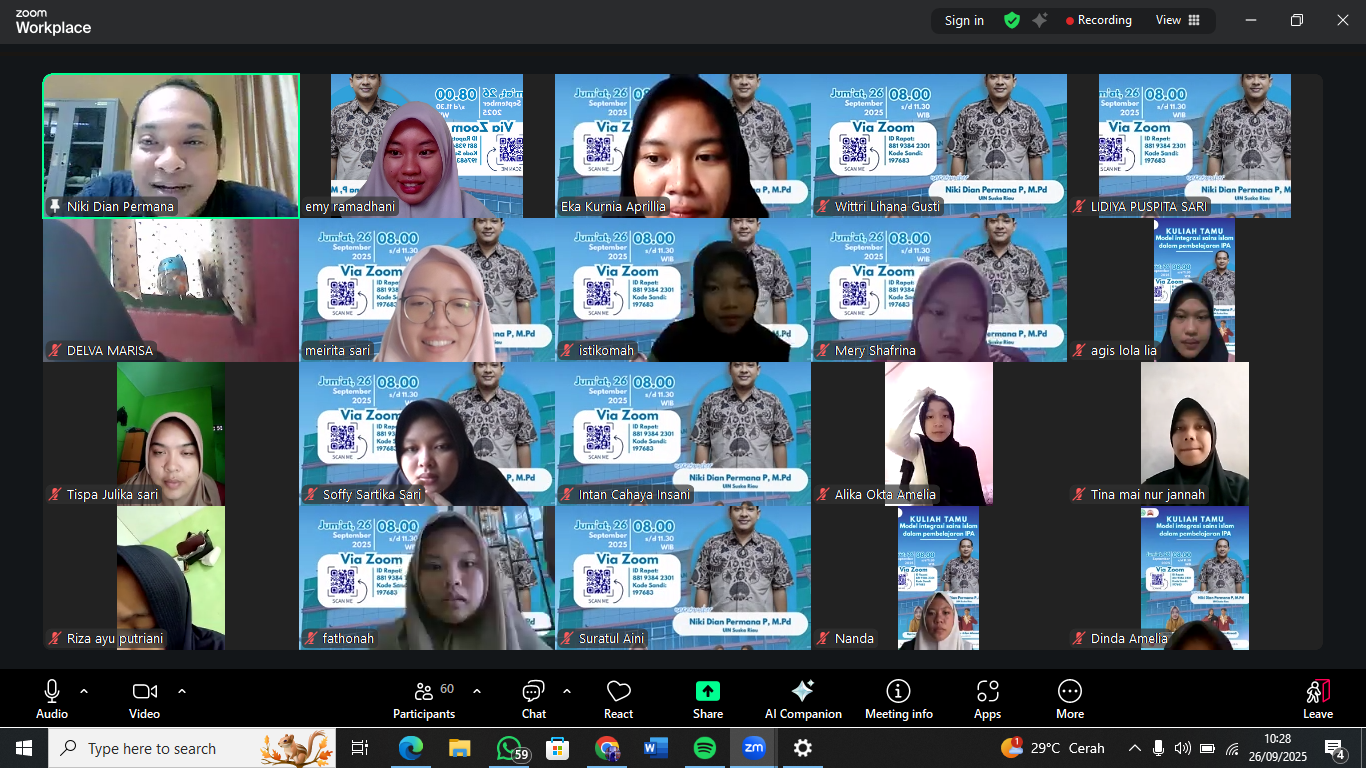Click the Recording indicator
Screen dimensions: 1366x768
(1098, 20)
